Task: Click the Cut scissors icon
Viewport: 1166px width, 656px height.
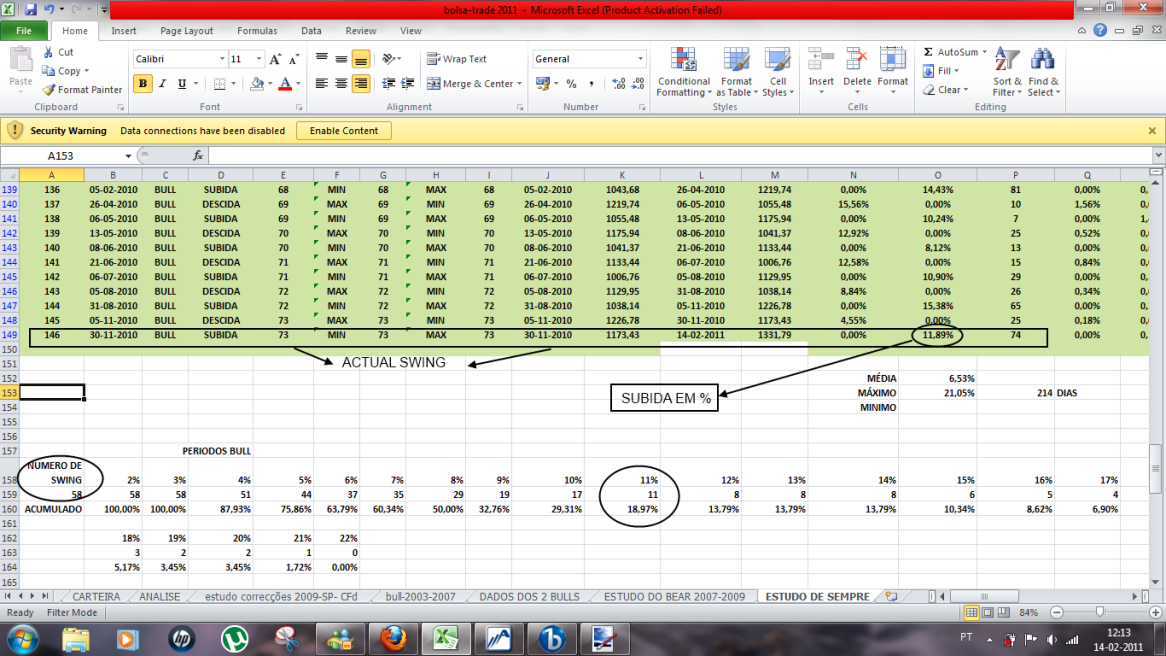Action: pos(49,52)
